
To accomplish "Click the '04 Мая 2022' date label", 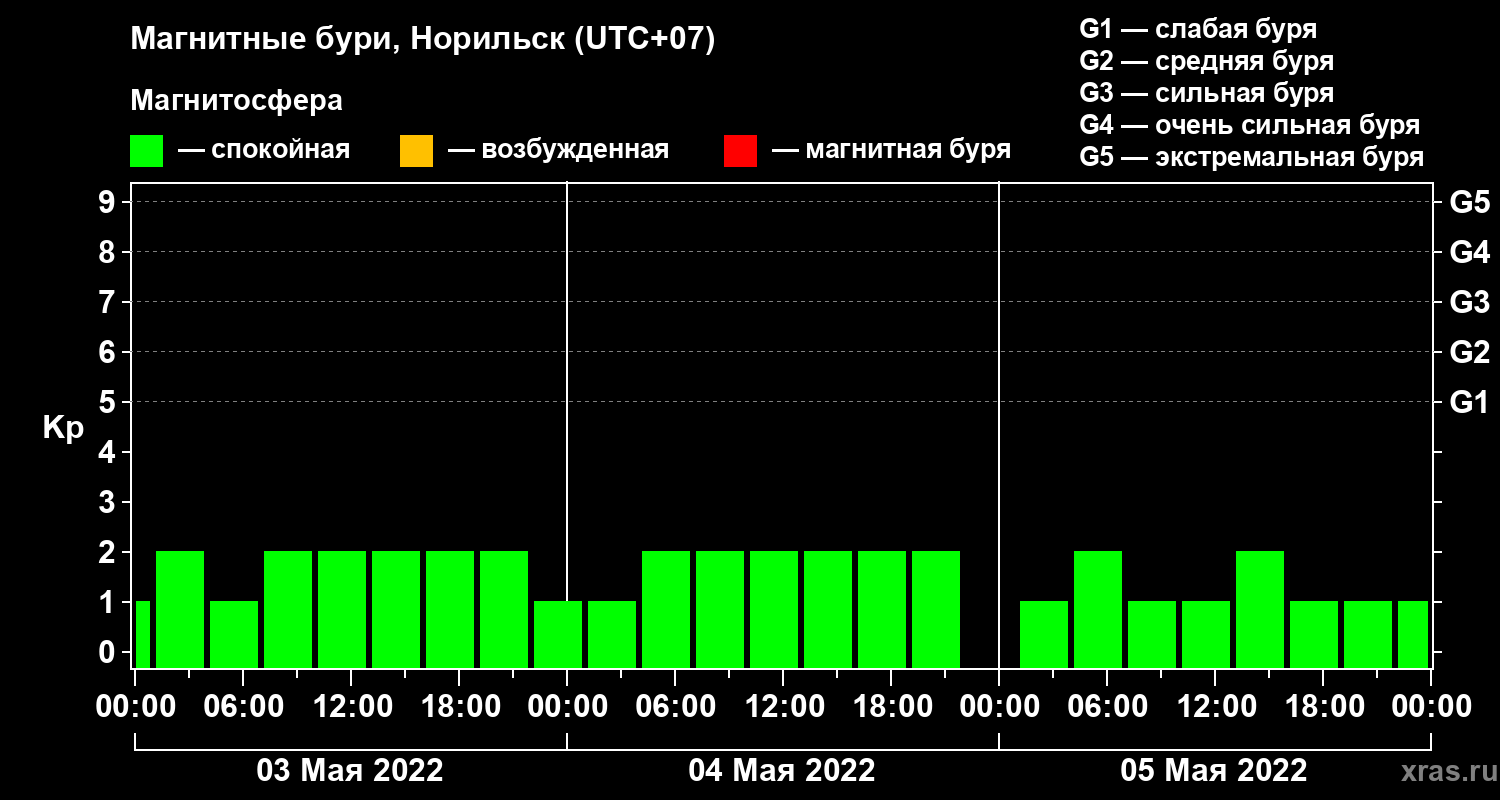I will pos(782,771).
